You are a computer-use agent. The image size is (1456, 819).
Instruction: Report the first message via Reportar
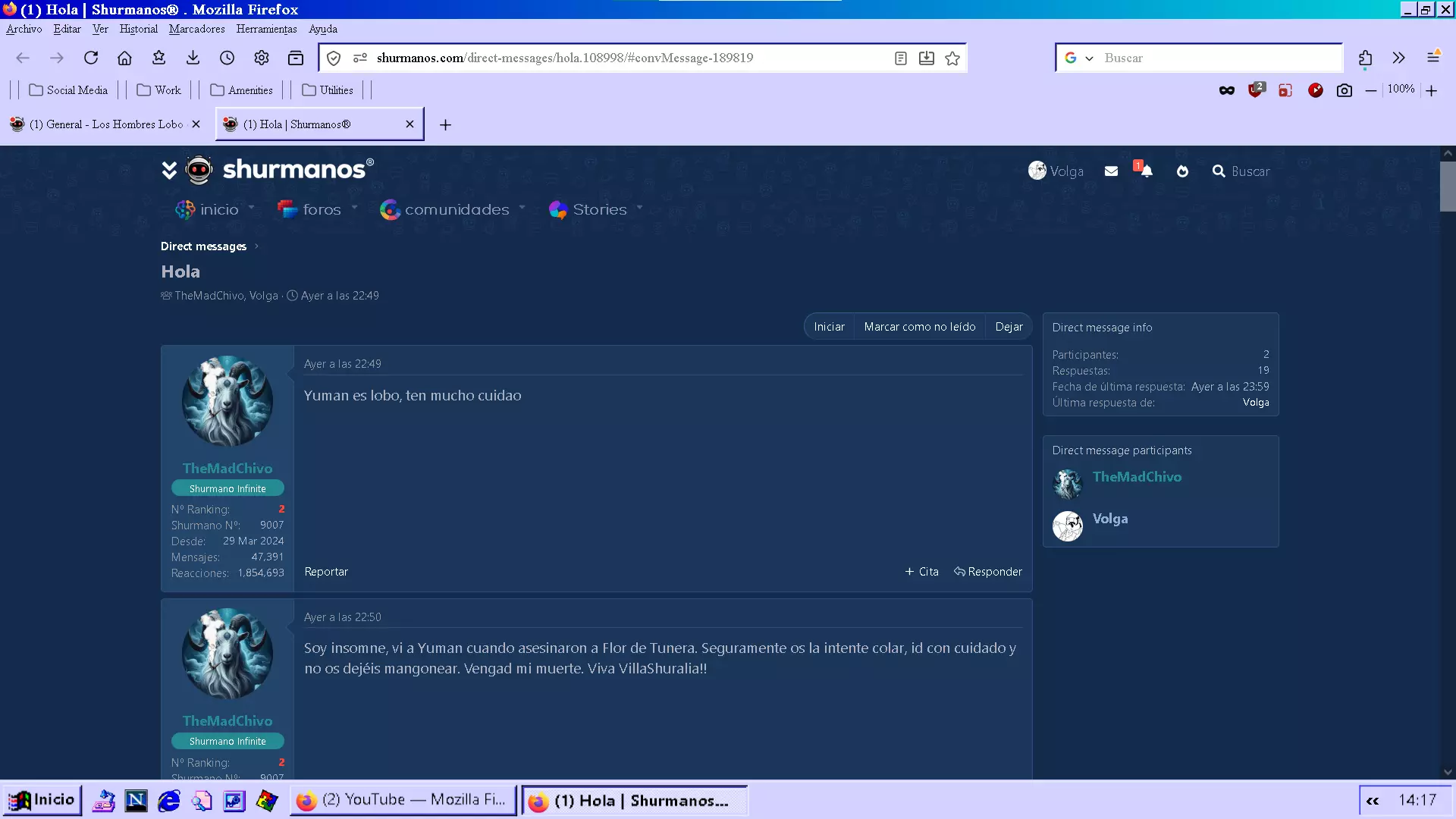click(x=326, y=572)
